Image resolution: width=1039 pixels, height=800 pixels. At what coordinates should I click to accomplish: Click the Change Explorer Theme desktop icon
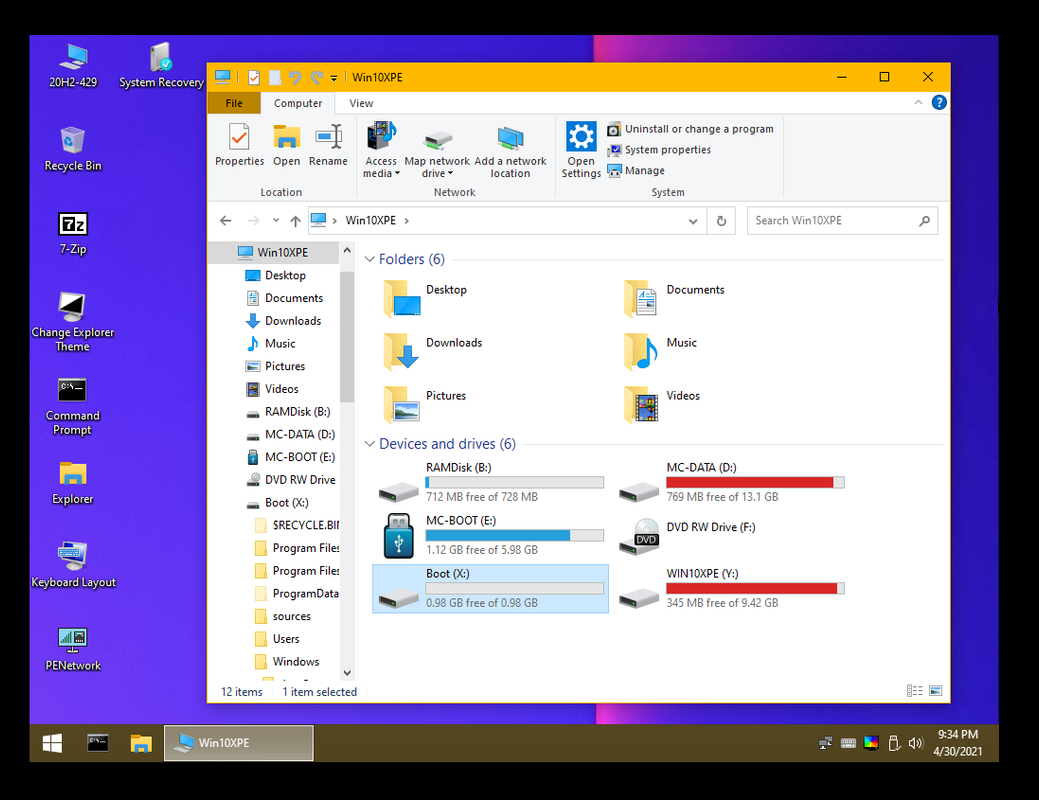(73, 321)
